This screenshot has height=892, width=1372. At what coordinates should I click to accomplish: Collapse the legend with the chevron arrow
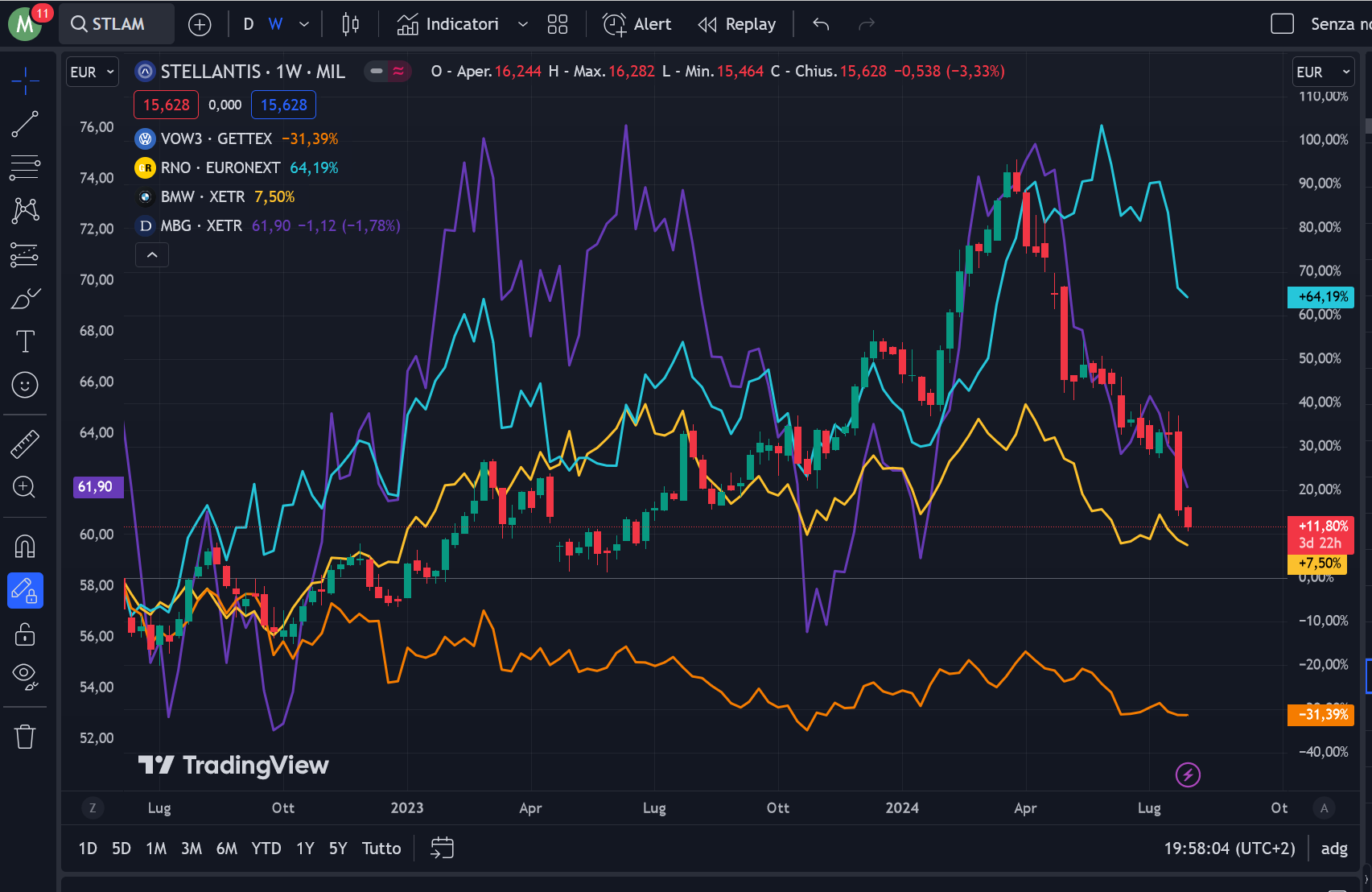pyautogui.click(x=152, y=255)
